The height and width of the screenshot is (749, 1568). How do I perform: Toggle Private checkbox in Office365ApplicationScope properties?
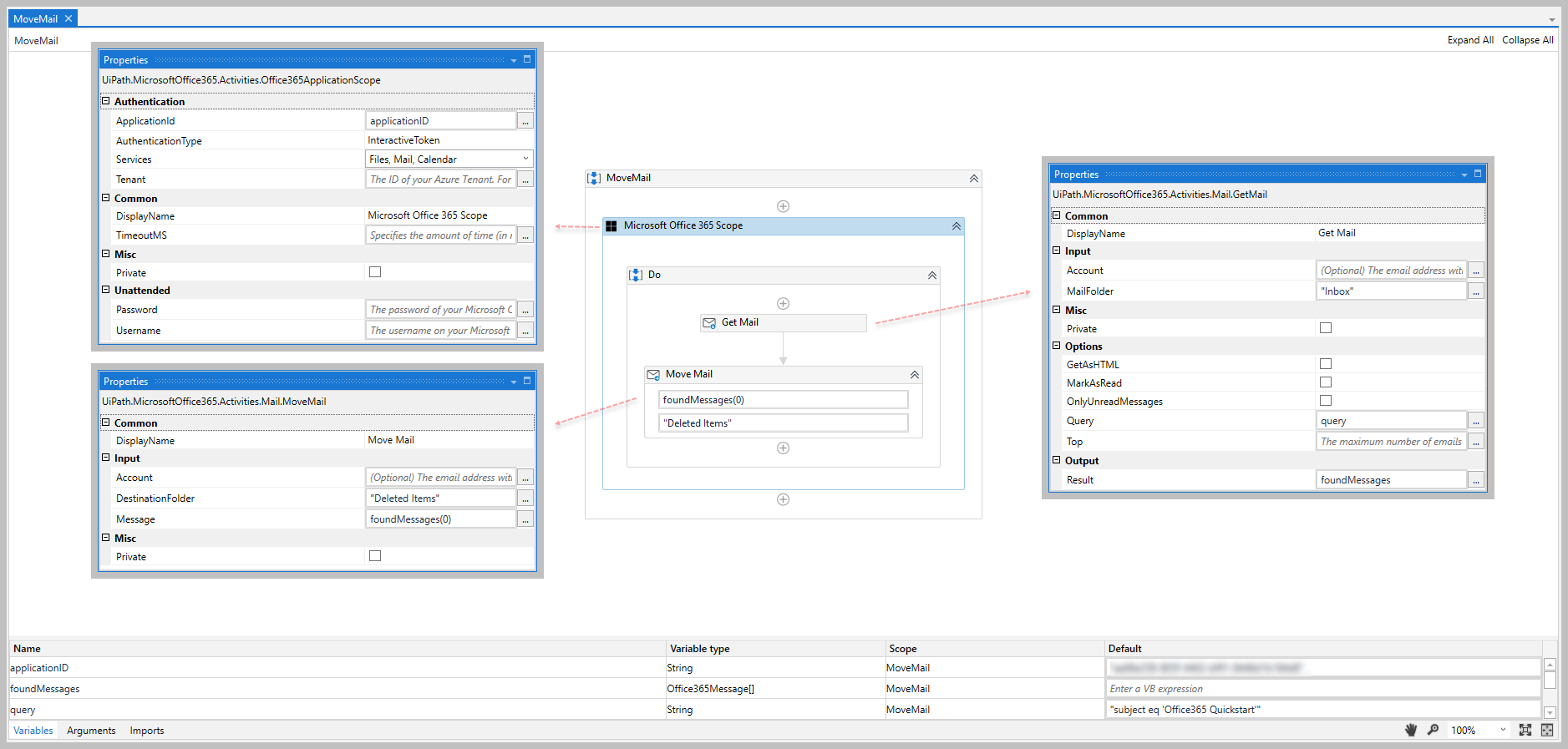coord(375,272)
